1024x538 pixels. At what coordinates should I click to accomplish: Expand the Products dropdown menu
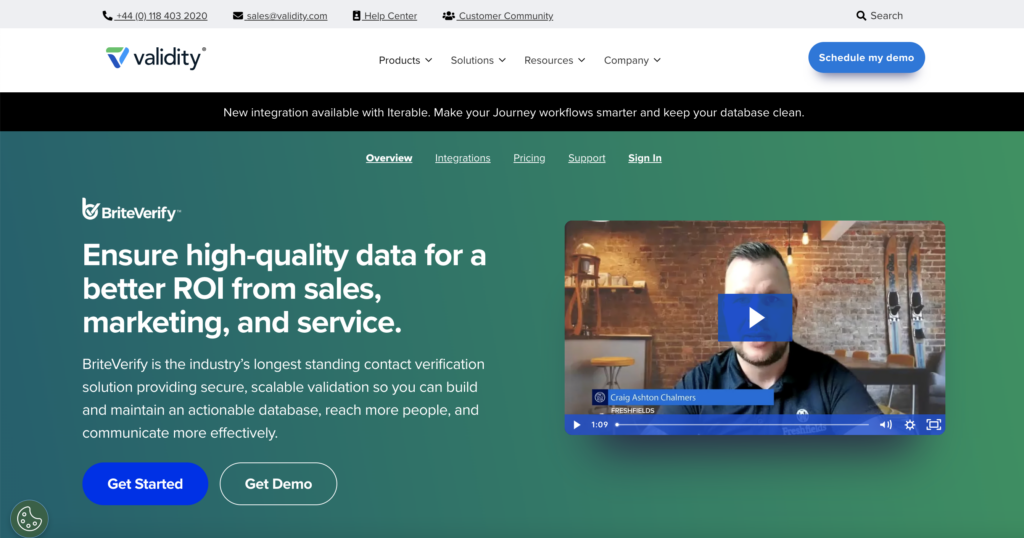point(406,60)
